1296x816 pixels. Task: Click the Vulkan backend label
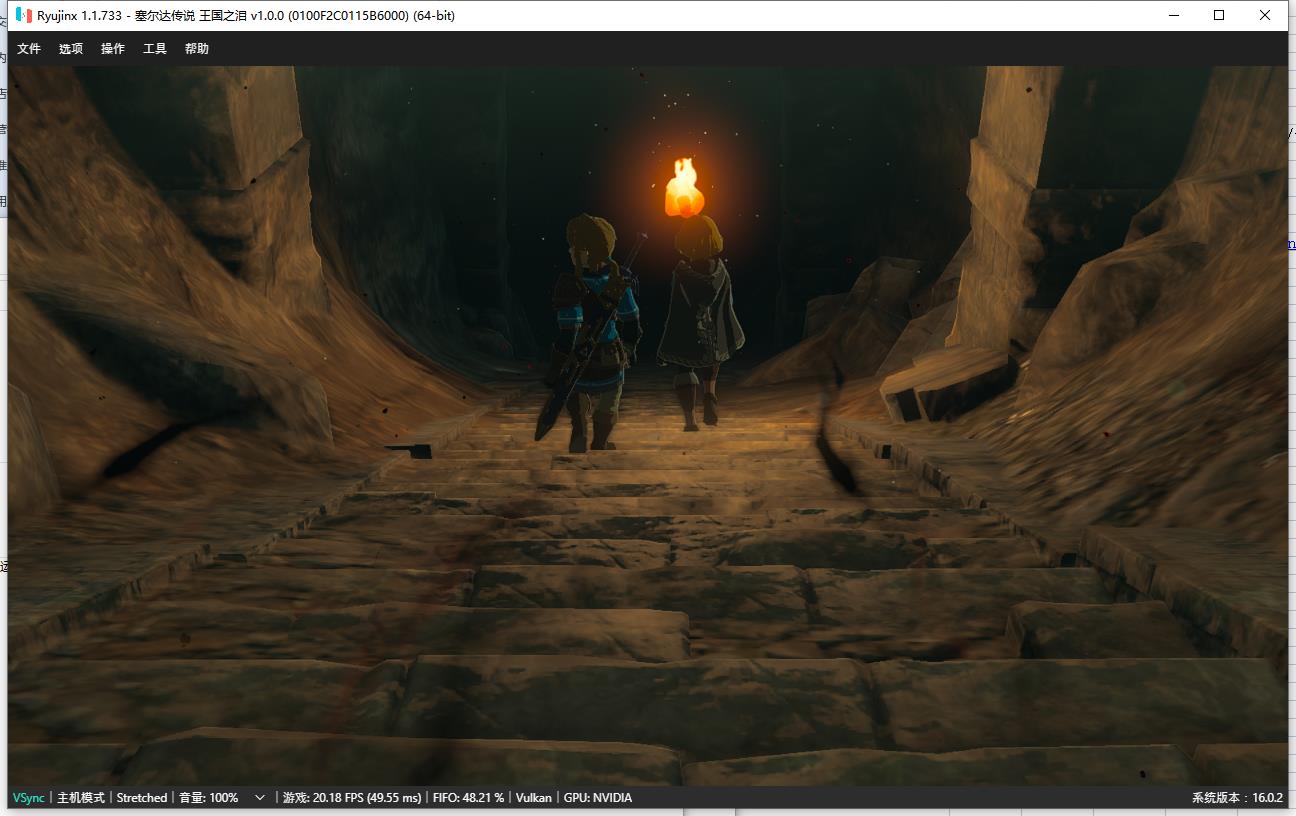pos(534,797)
